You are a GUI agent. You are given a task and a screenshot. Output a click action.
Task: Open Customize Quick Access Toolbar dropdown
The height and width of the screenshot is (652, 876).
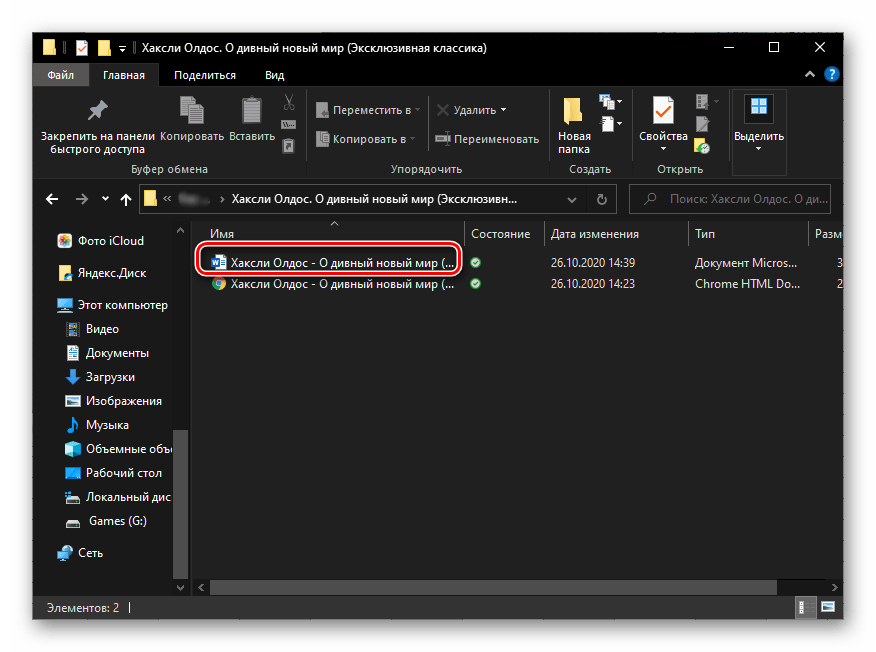click(x=122, y=49)
